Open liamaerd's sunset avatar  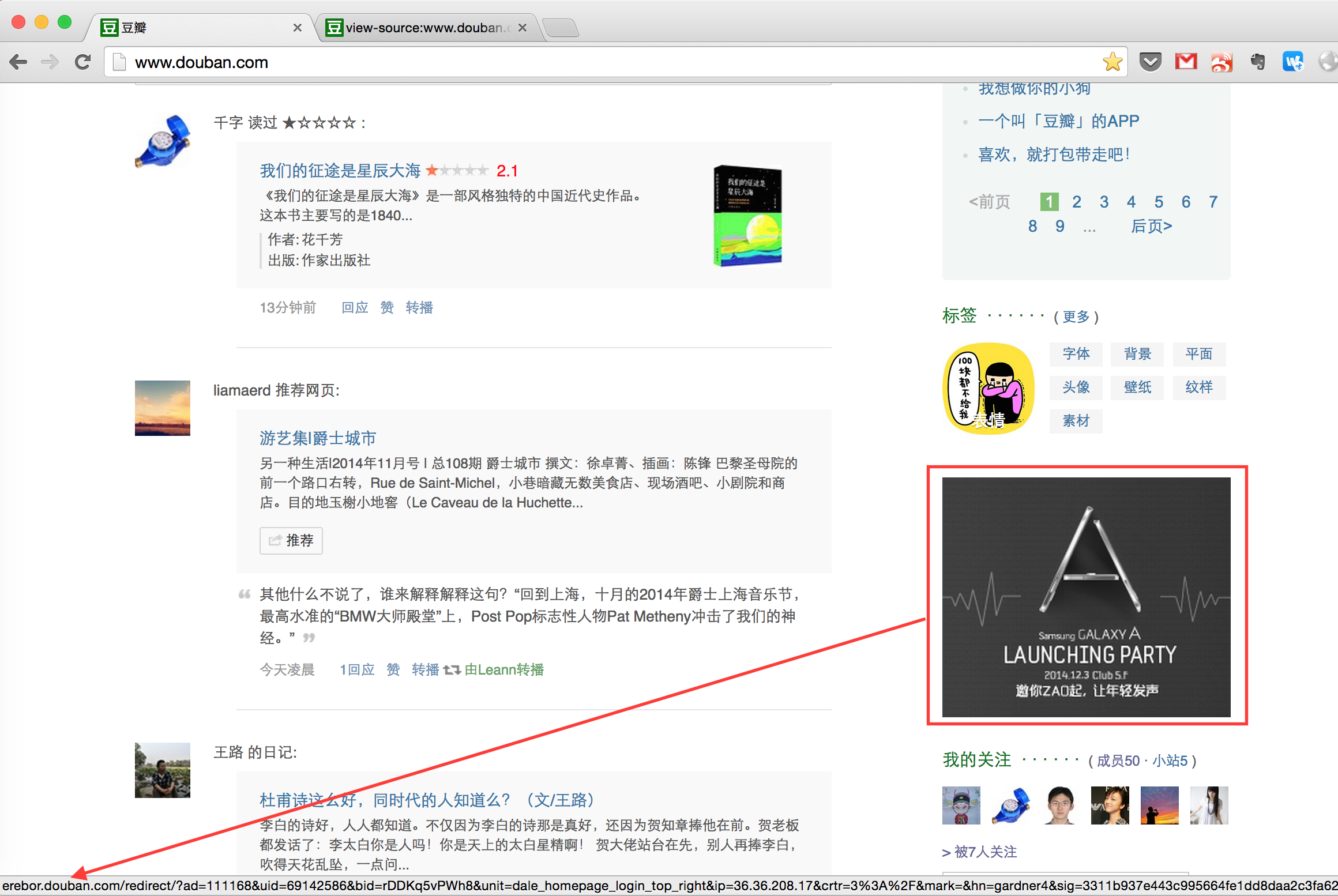pyautogui.click(x=163, y=408)
